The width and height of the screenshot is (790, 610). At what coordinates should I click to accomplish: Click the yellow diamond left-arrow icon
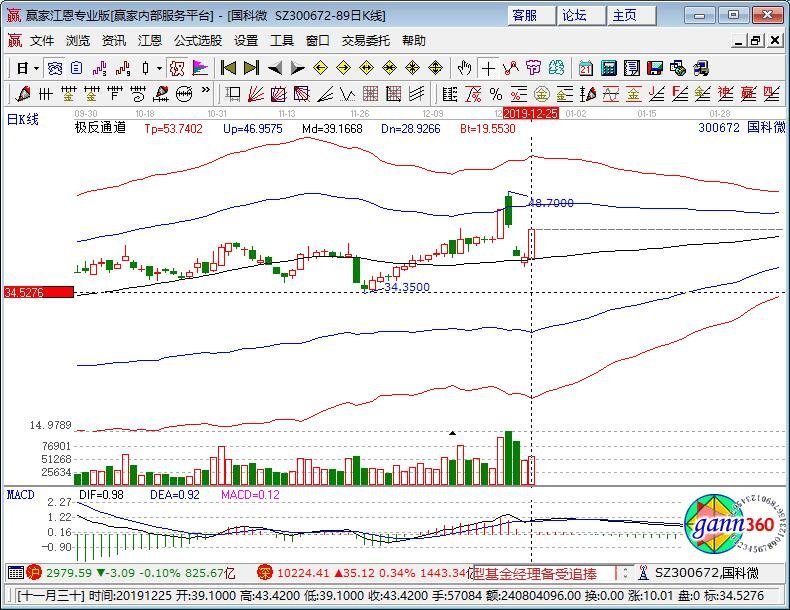320,68
